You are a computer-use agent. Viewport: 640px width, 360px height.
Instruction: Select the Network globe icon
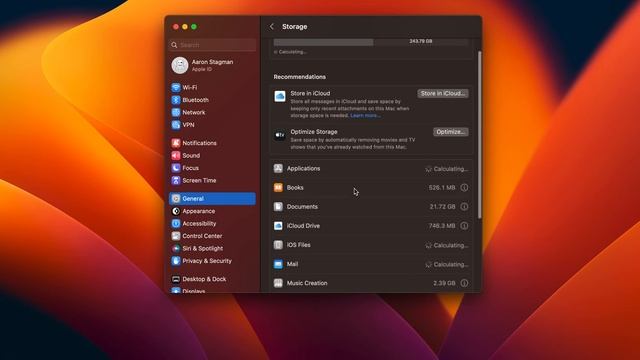tap(176, 112)
